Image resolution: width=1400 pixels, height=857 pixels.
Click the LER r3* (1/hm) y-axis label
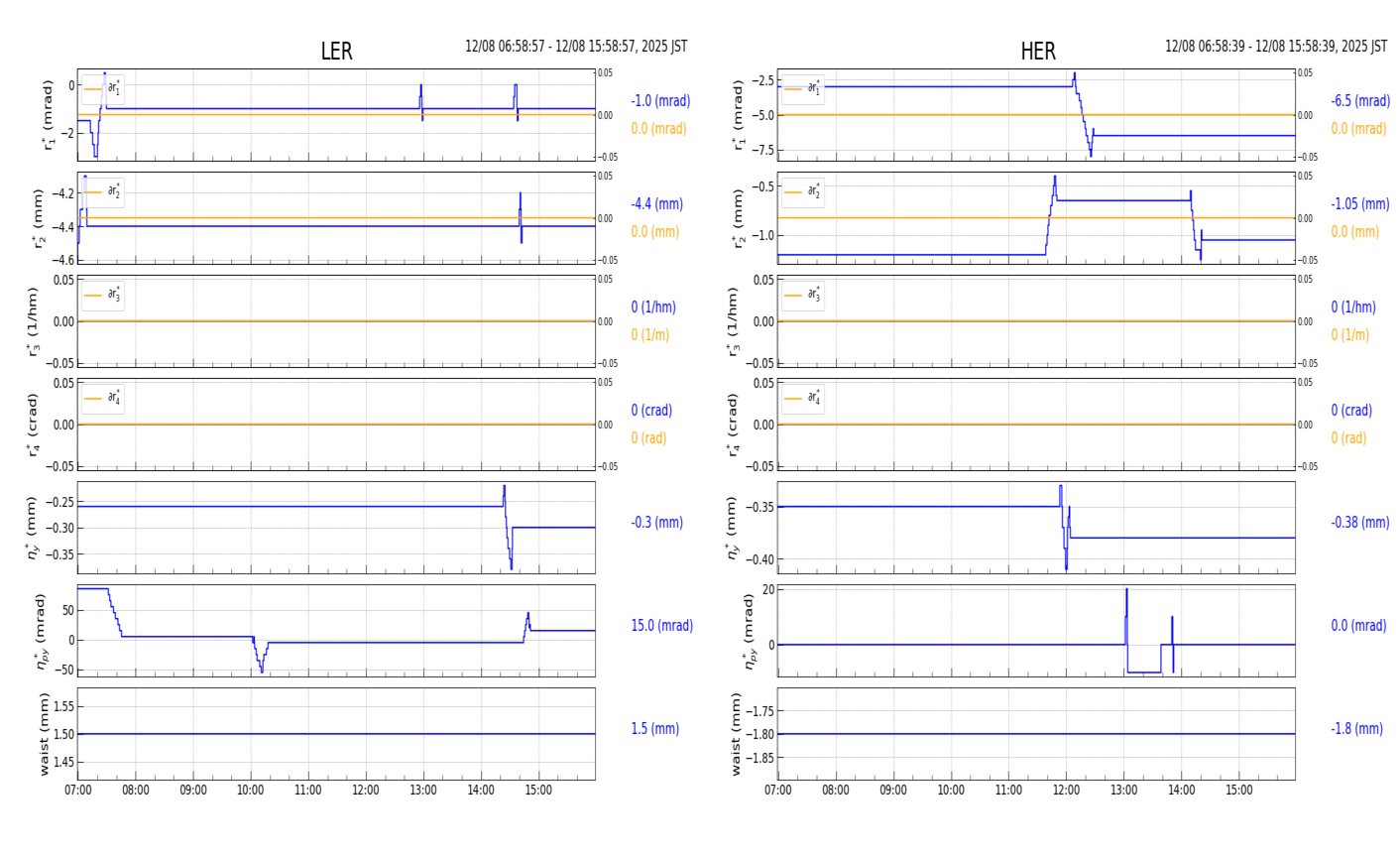tap(33, 321)
